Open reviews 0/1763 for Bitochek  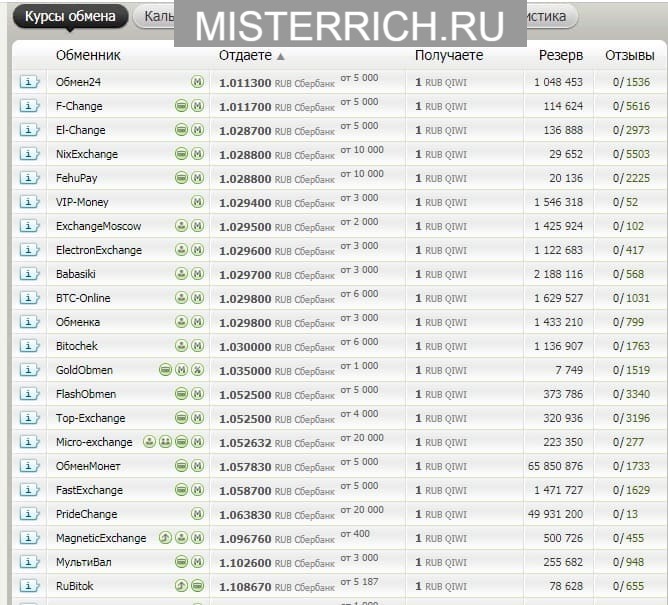(x=631, y=346)
